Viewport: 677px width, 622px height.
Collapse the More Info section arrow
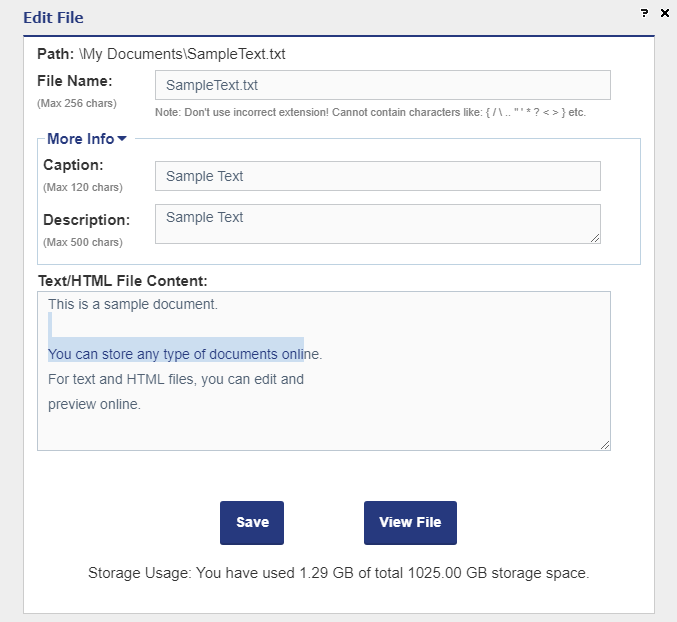[122, 139]
